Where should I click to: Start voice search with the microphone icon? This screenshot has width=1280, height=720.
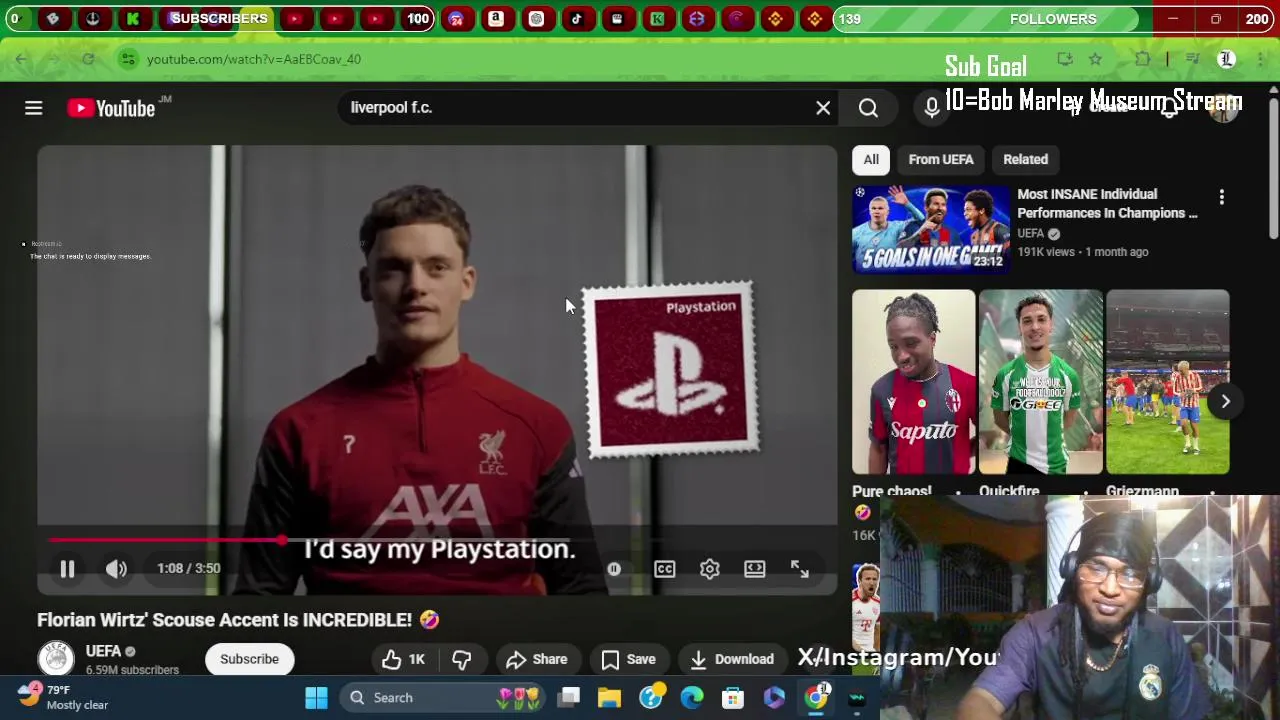point(932,107)
